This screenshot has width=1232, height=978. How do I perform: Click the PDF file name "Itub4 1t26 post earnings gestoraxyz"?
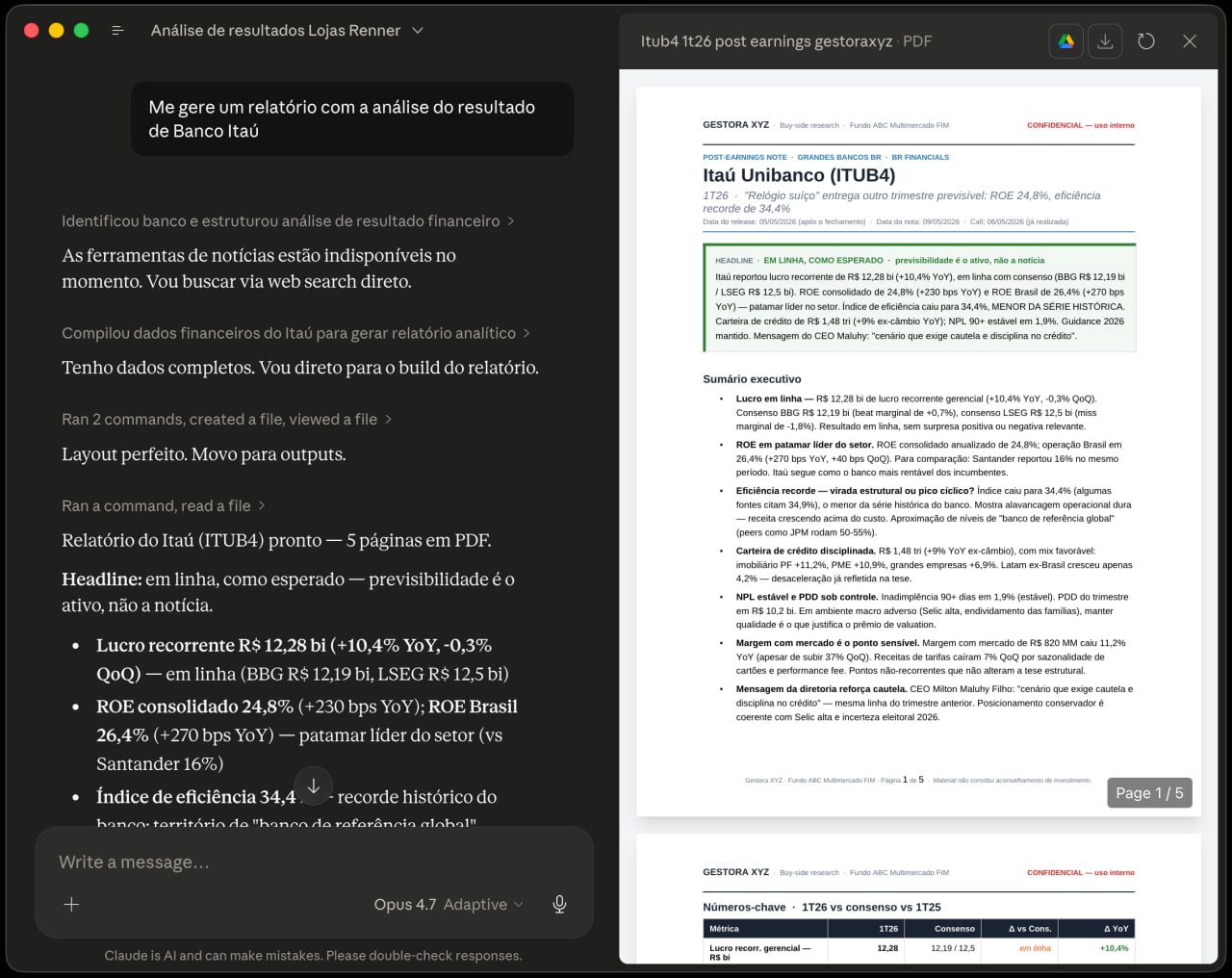tap(766, 41)
